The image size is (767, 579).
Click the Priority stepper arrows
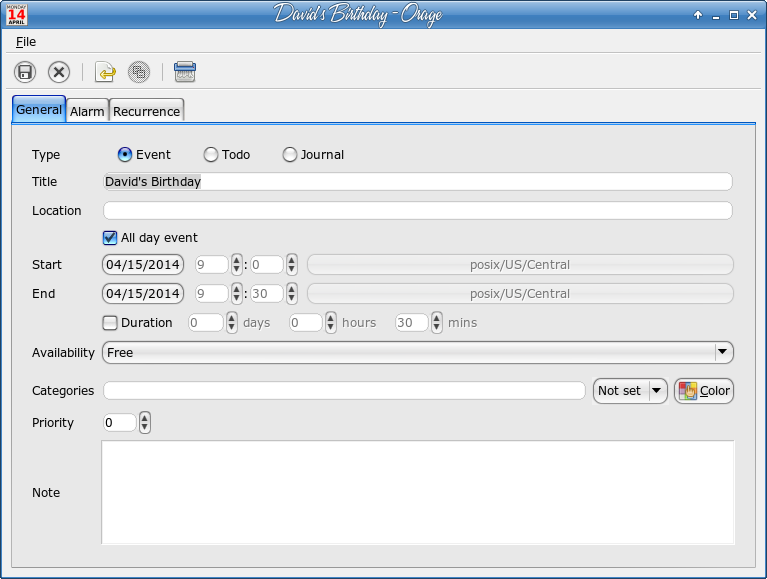(x=144, y=423)
